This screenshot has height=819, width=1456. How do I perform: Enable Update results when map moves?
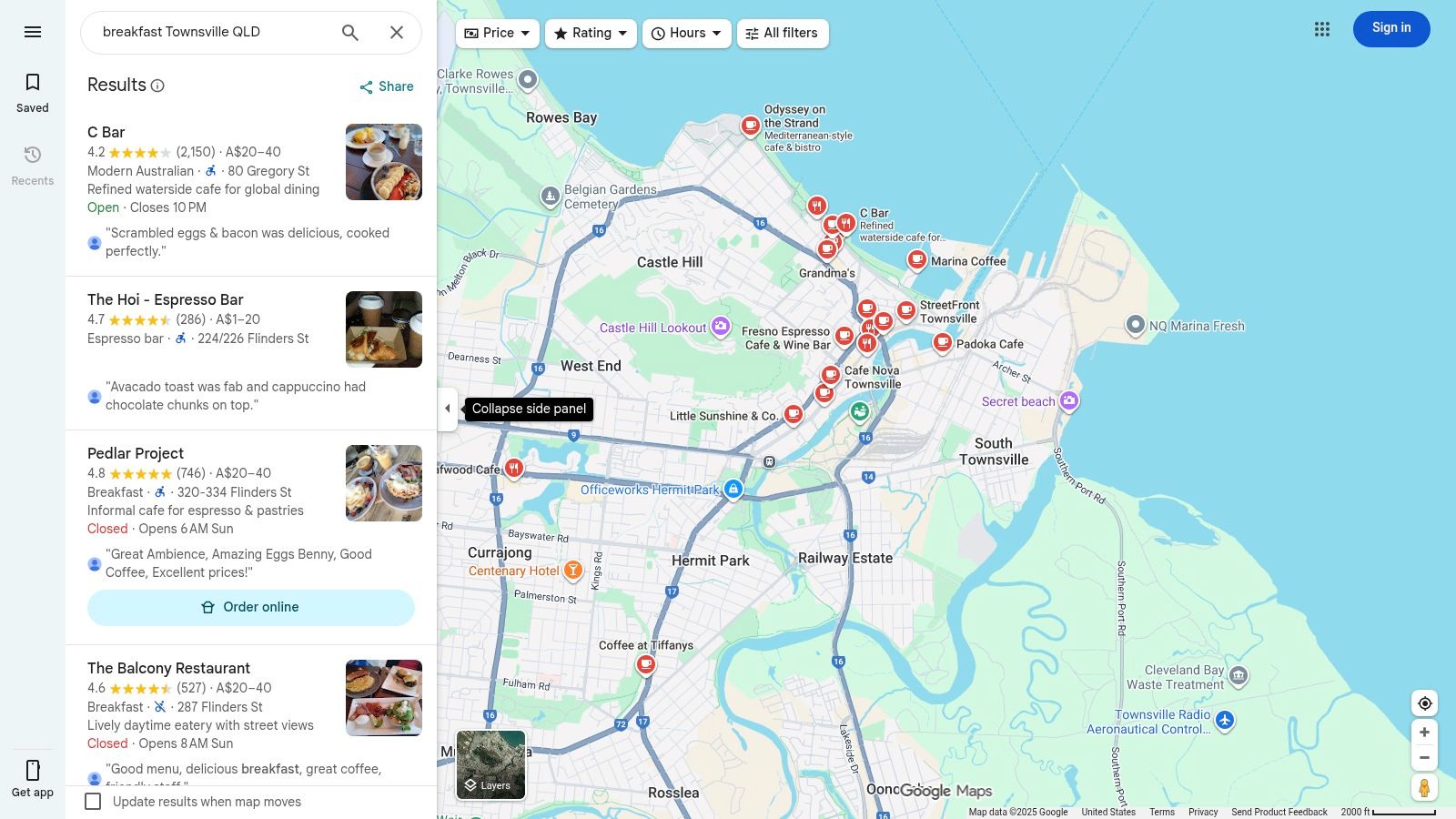point(93,802)
